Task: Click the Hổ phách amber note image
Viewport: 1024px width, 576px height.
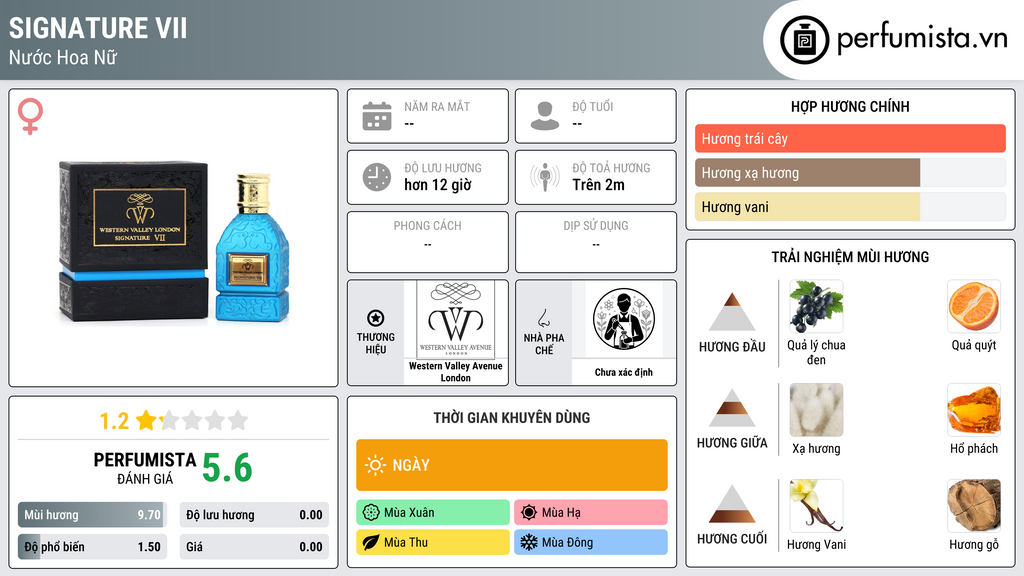Action: (x=974, y=410)
